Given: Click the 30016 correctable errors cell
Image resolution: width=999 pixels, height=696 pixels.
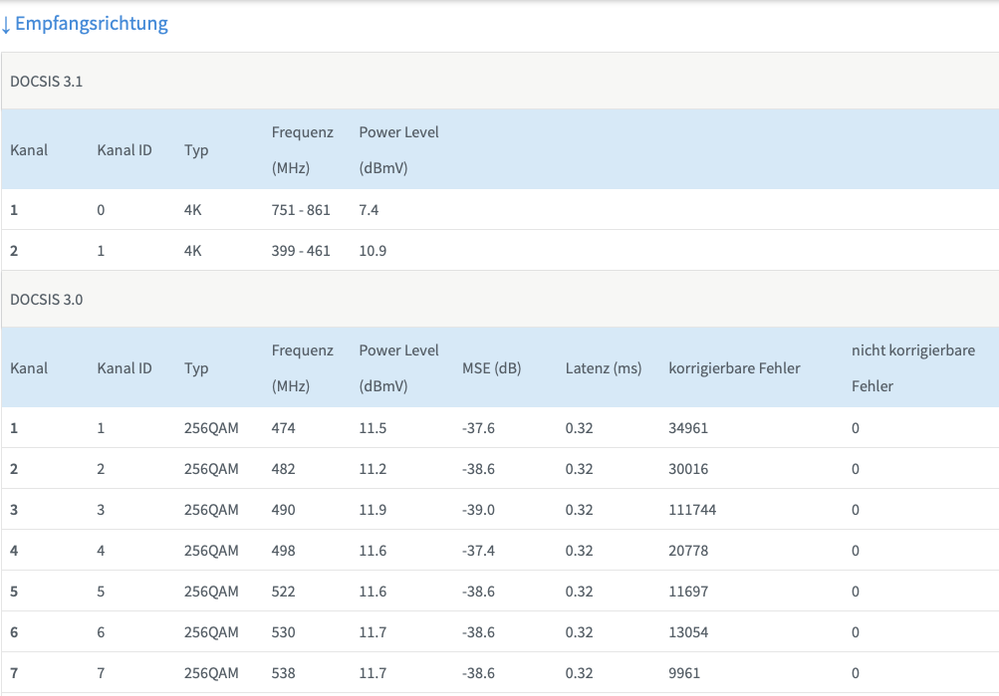Looking at the screenshot, I should [x=688, y=469].
